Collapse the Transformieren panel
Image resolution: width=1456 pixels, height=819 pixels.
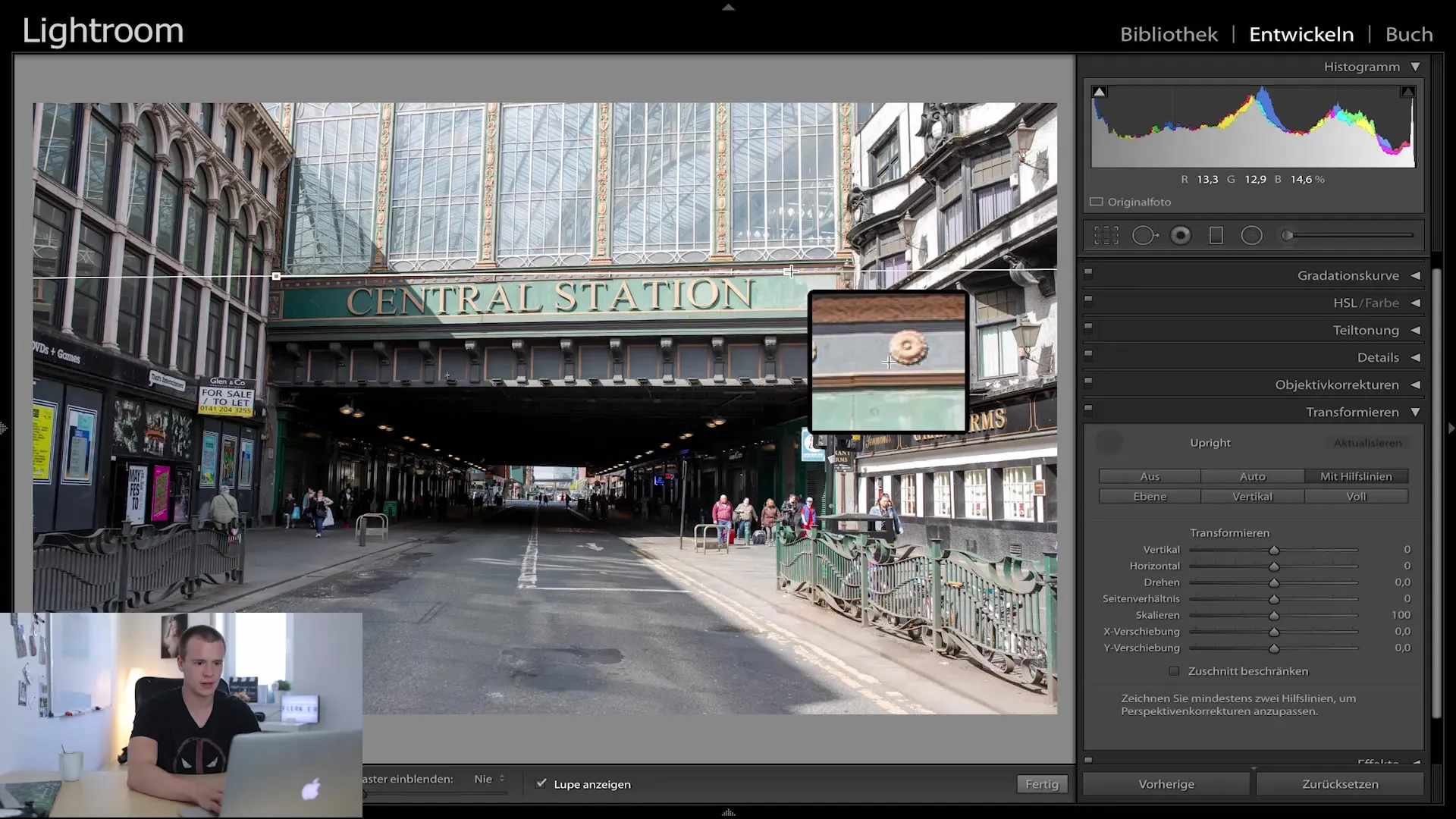pos(1415,413)
